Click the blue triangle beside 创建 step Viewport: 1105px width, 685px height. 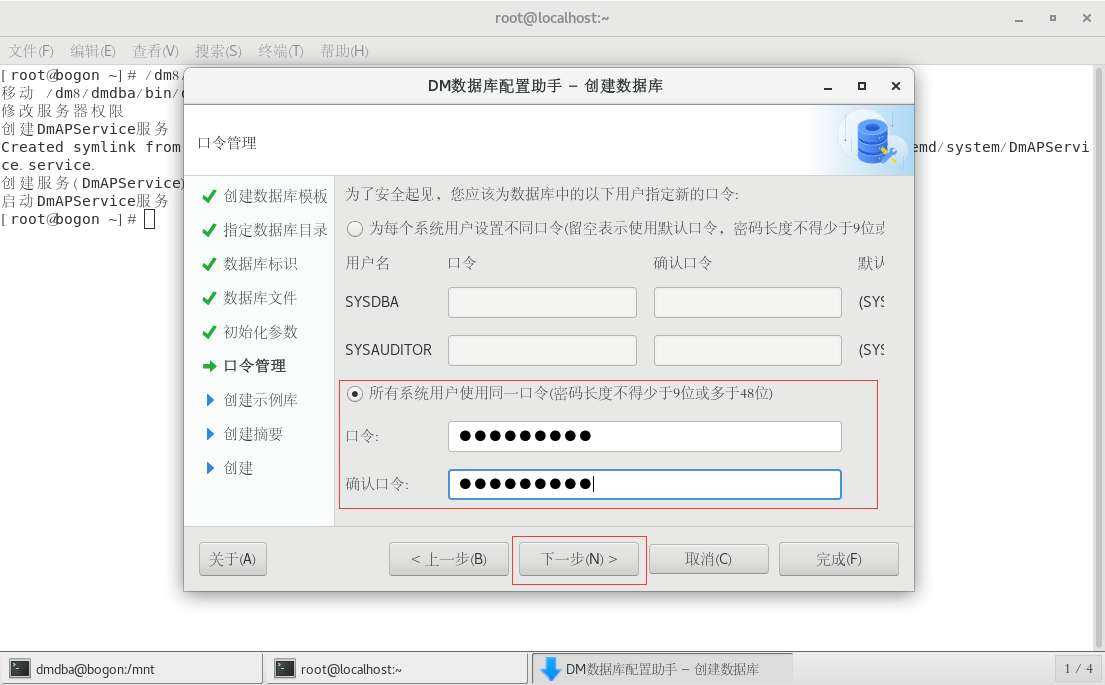point(210,467)
